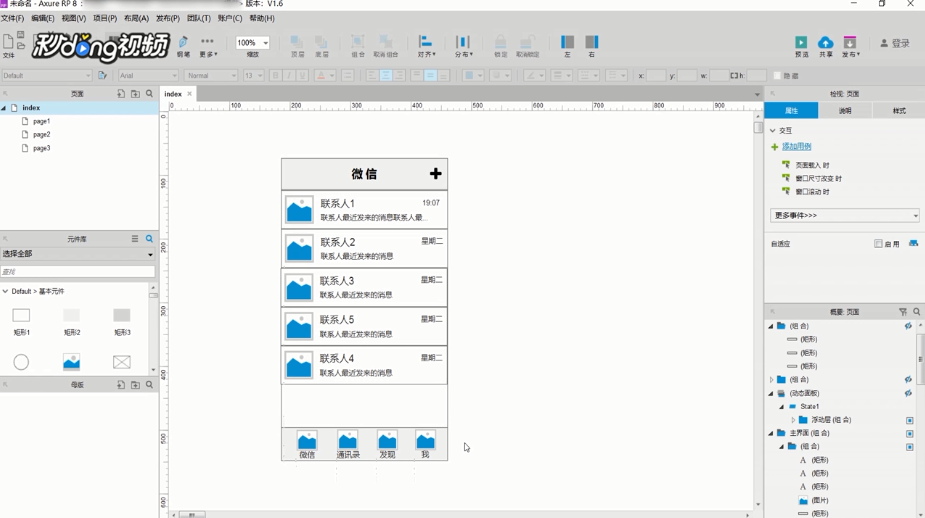The width and height of the screenshot is (925, 518).
Task: Toggle Underline text formatting
Action: coord(303,76)
